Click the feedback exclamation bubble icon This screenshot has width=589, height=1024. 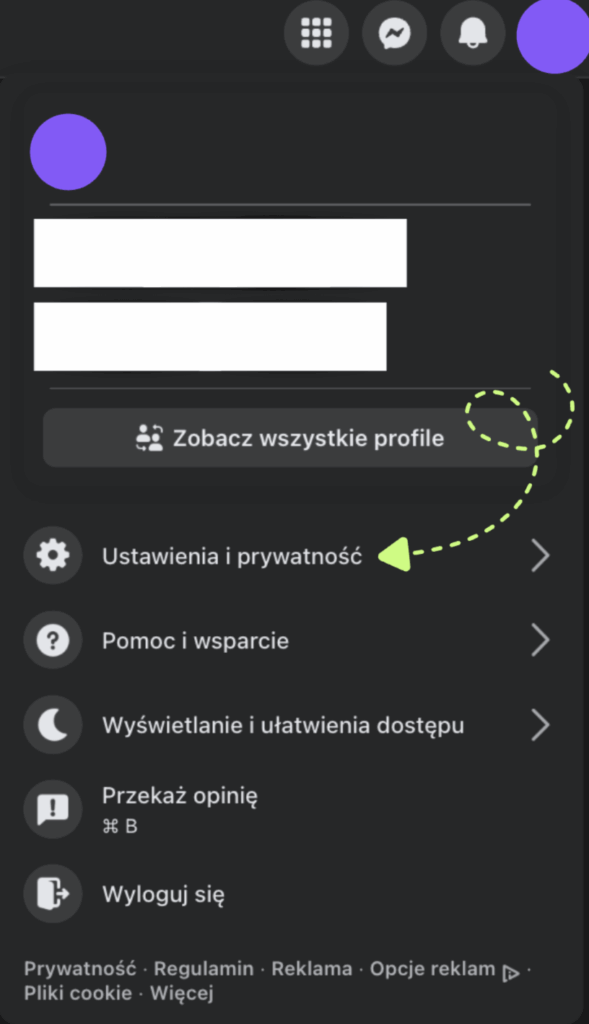point(53,809)
